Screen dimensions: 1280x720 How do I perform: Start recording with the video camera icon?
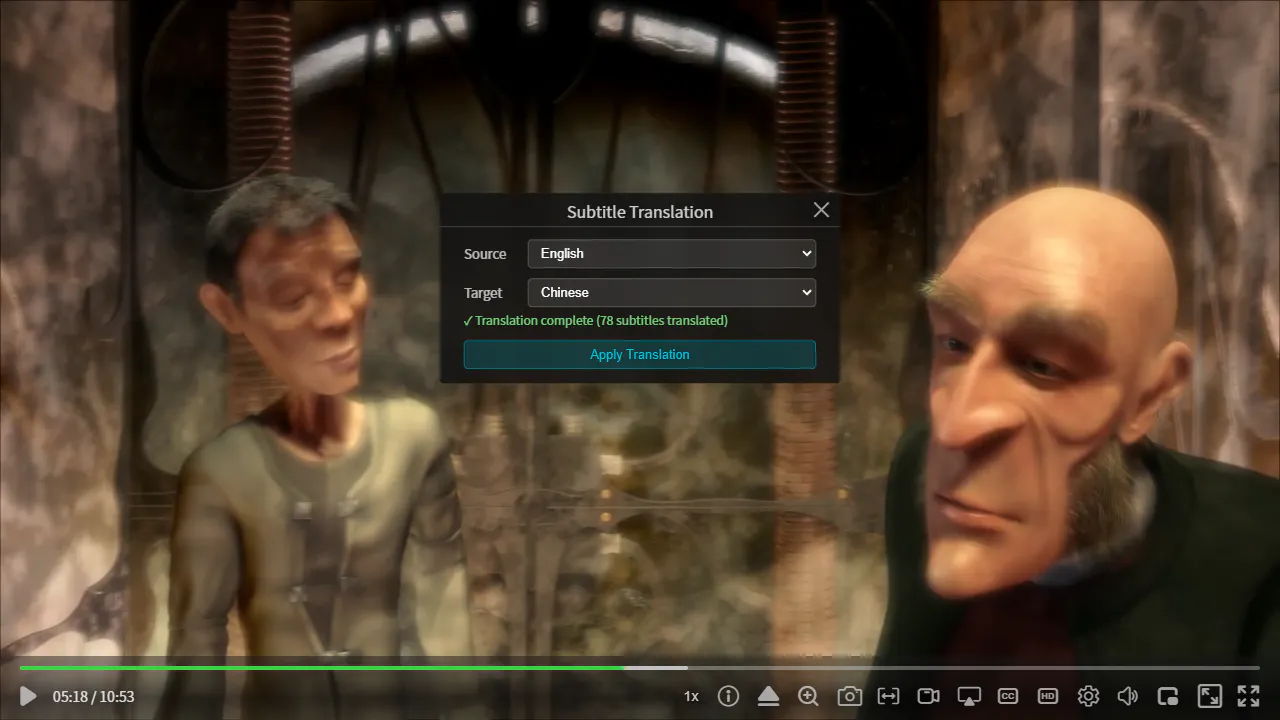tap(928, 696)
